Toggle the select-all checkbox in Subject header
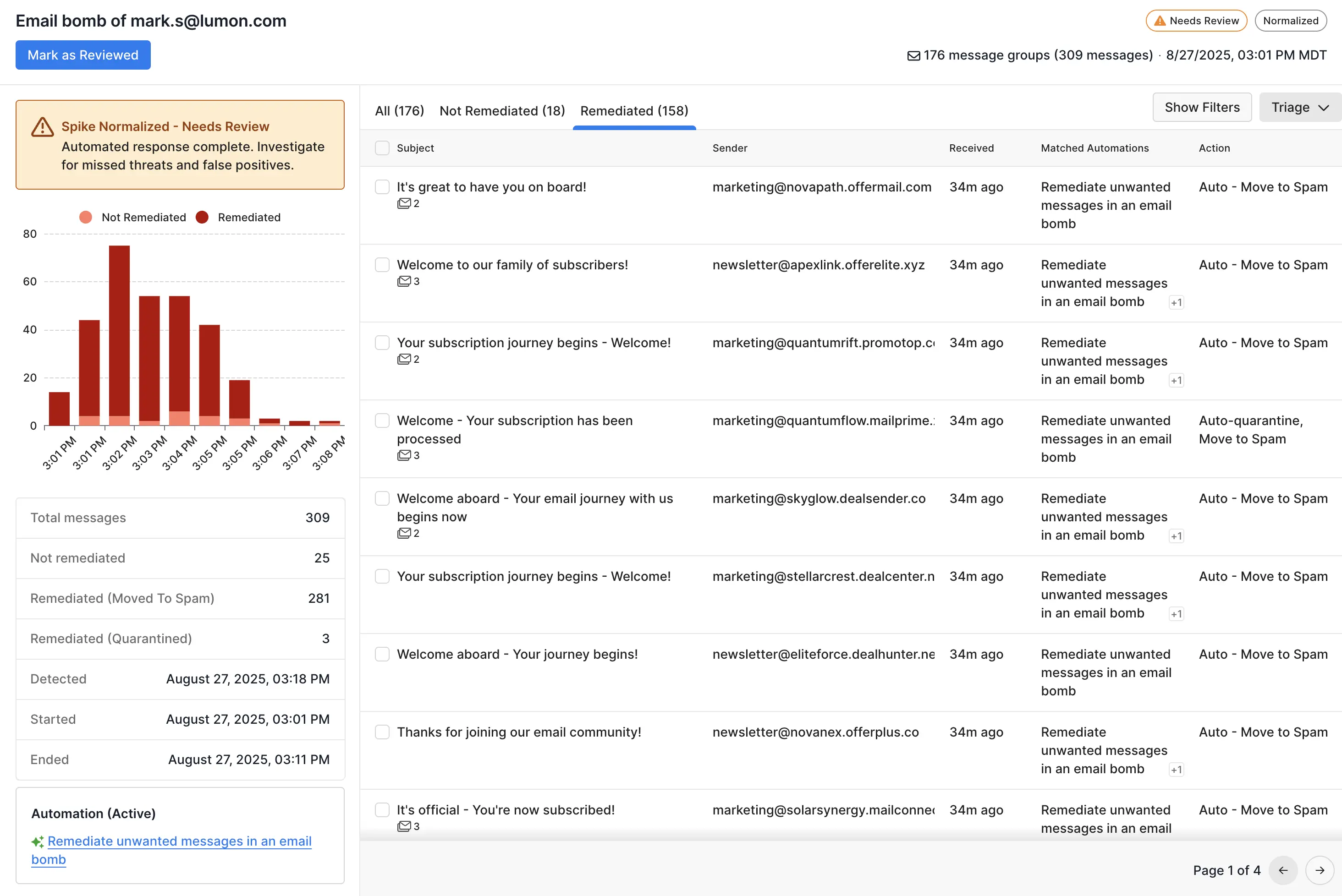The width and height of the screenshot is (1342, 896). pyautogui.click(x=382, y=148)
